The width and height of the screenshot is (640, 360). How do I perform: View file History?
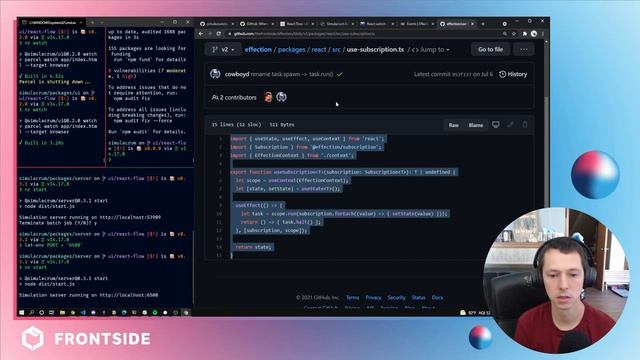[x=513, y=74]
